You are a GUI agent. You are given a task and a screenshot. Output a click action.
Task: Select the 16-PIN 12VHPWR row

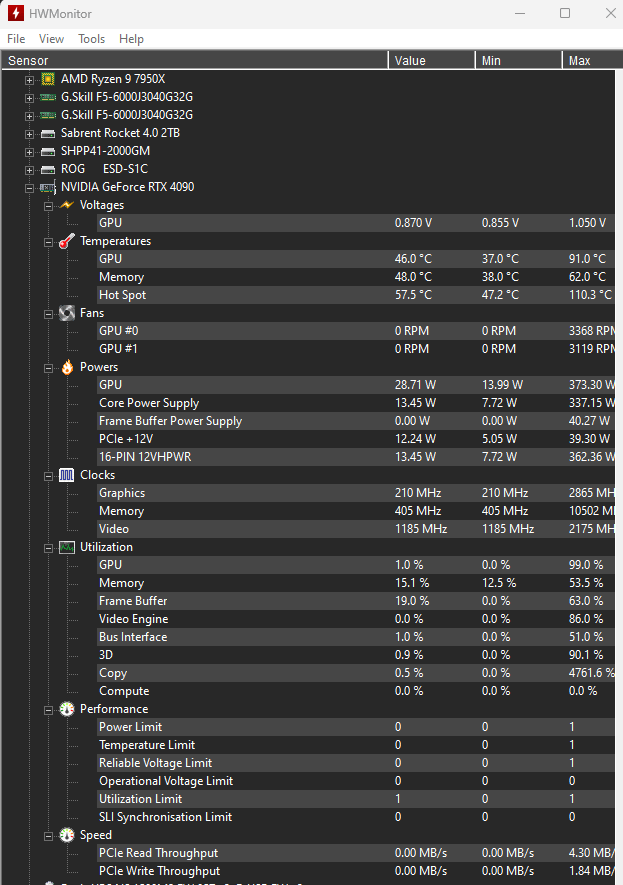click(356, 457)
